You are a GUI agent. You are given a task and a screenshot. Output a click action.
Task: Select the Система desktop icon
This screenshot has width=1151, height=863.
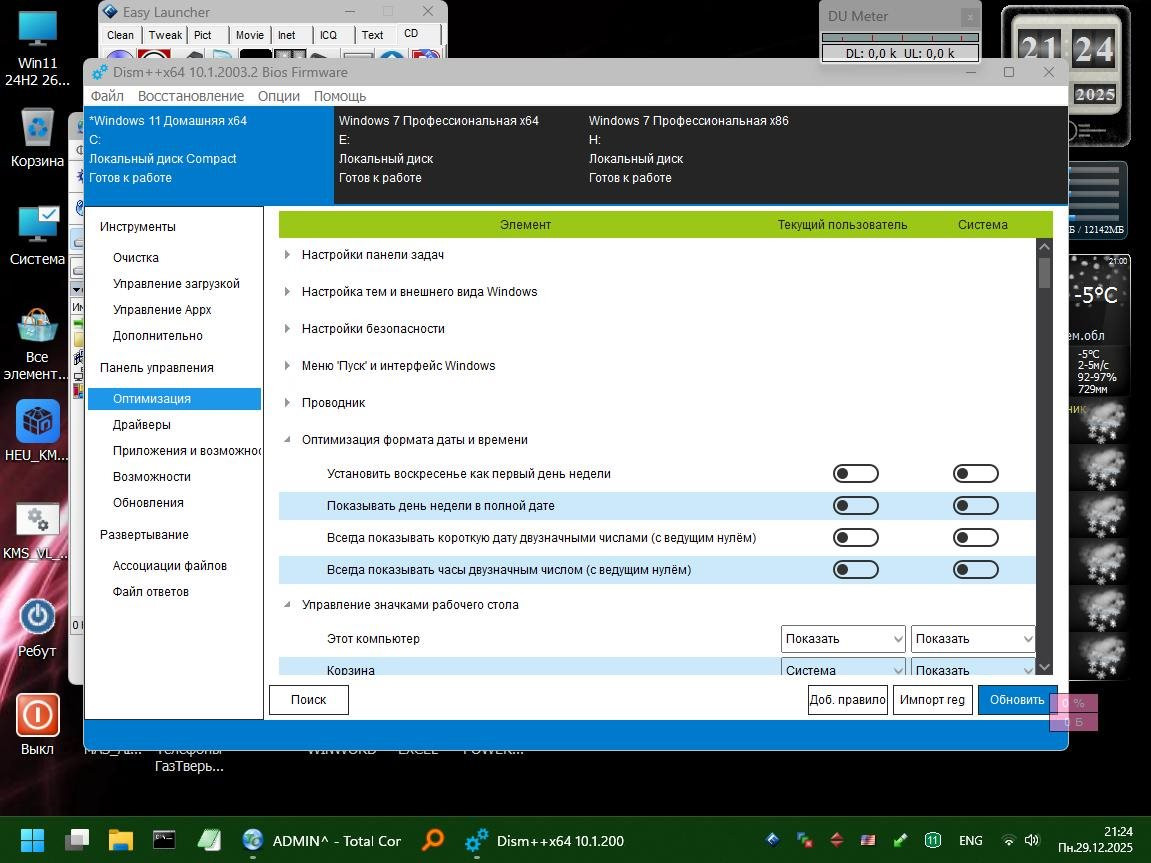37,235
